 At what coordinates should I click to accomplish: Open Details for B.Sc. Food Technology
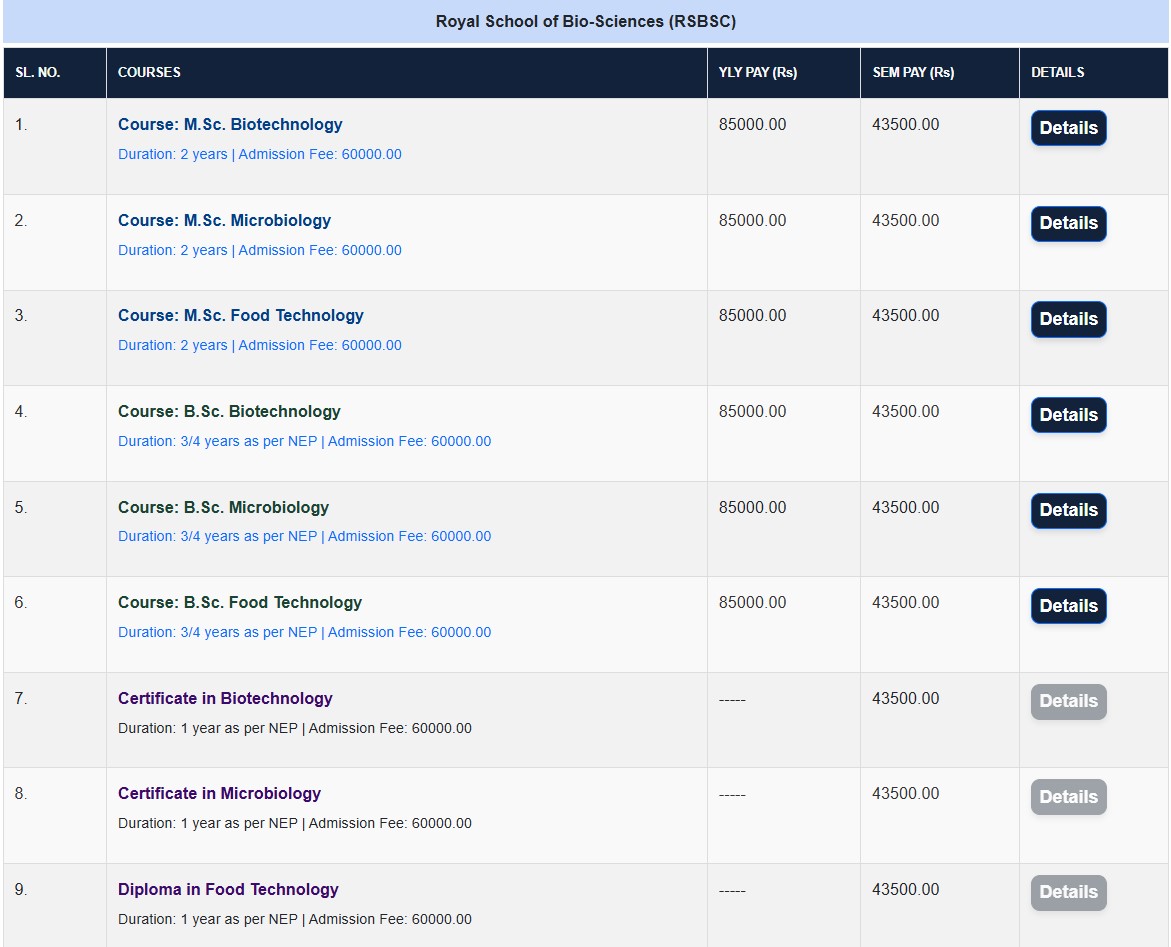tap(1068, 606)
